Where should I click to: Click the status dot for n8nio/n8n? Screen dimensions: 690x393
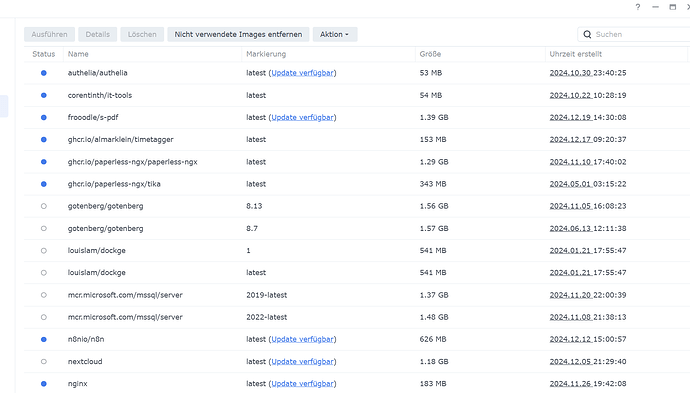pyautogui.click(x=44, y=339)
